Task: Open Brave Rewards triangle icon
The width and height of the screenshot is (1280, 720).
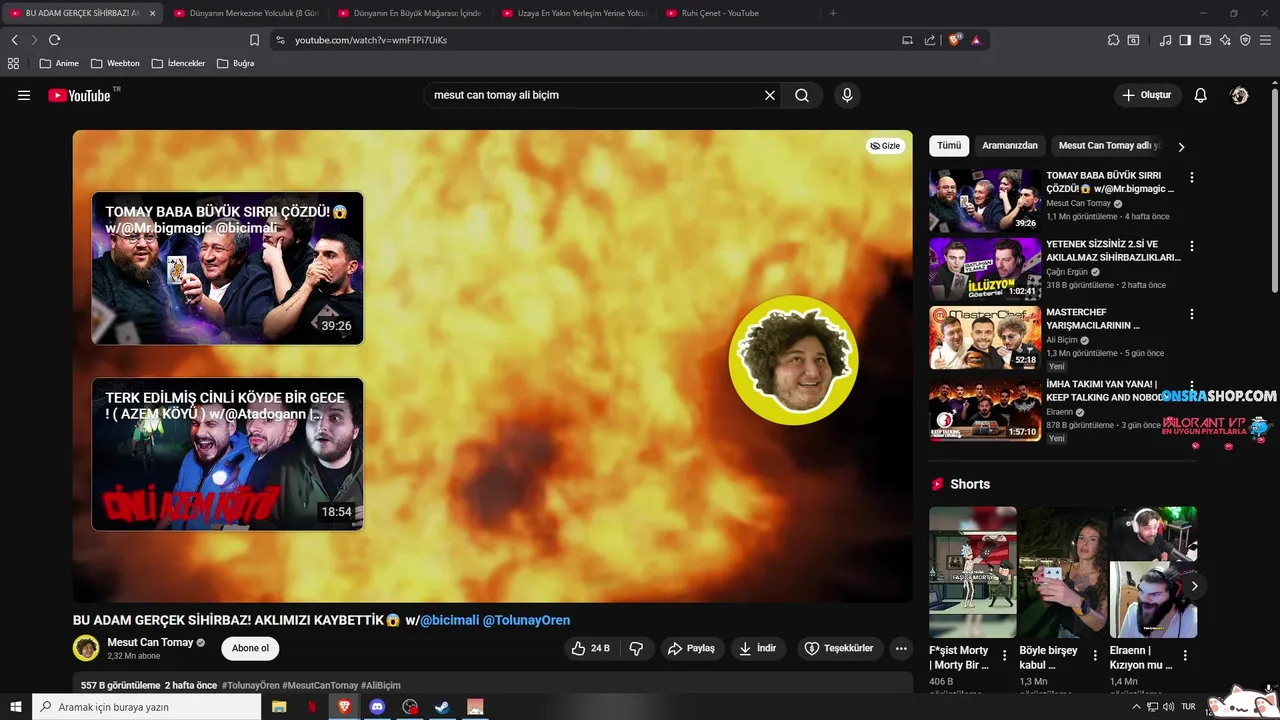Action: pos(976,40)
